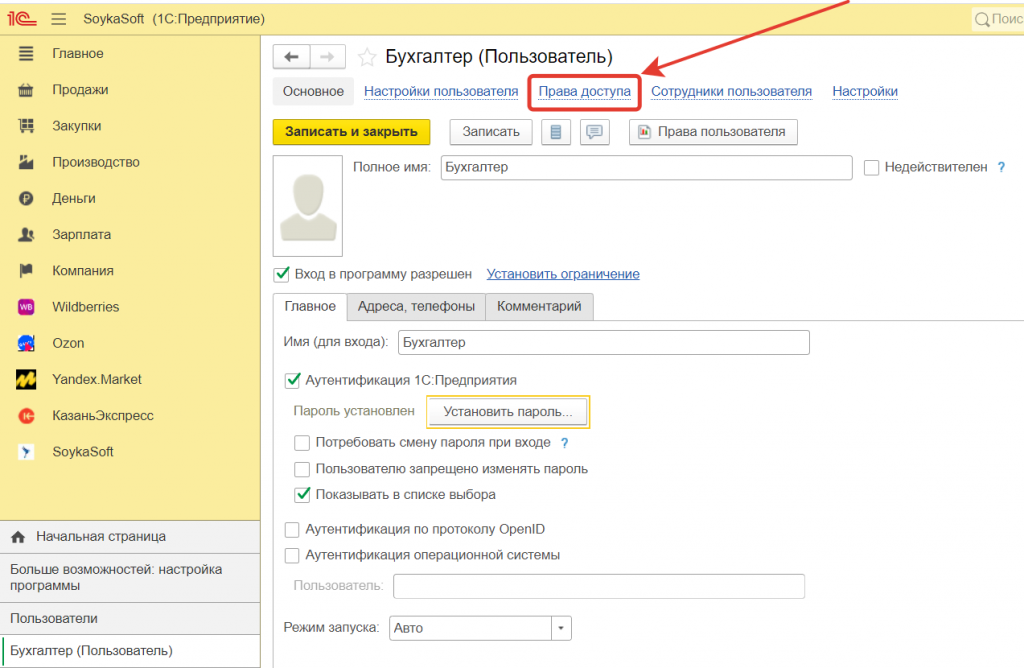Enable Потребовать смену пароля при входе
The height and width of the screenshot is (668, 1024).
[x=302, y=442]
